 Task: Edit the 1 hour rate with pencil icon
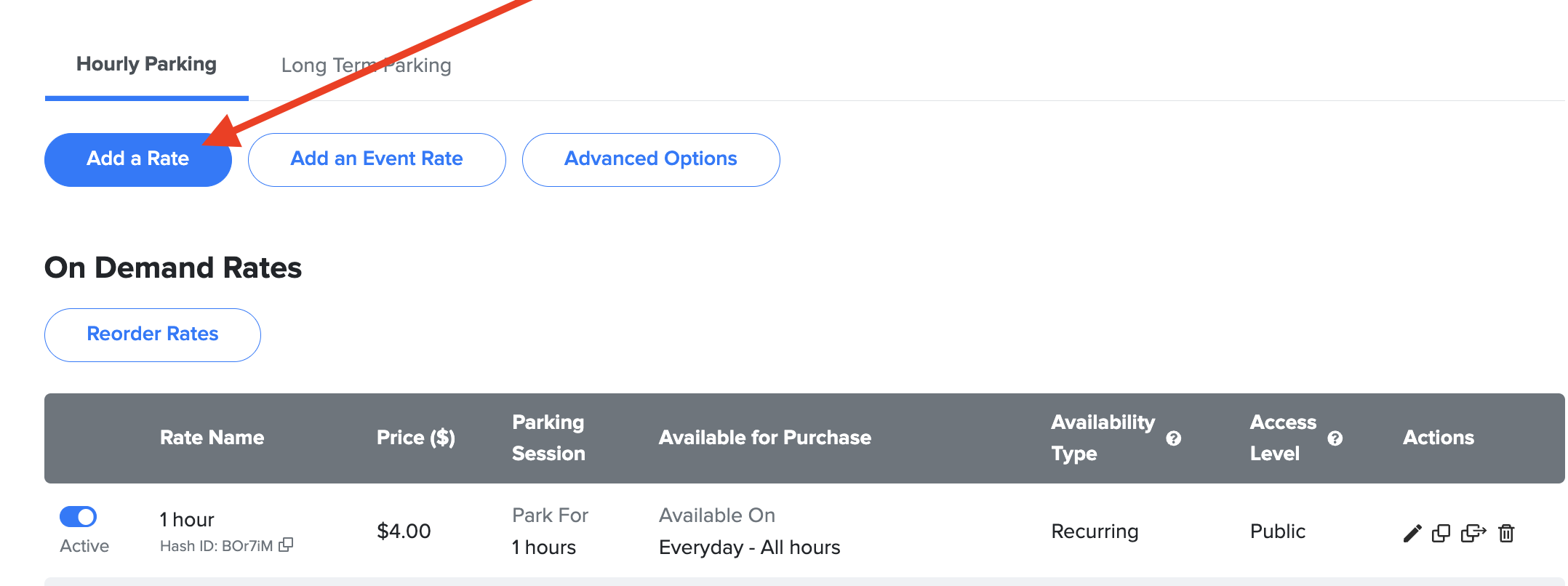point(1412,534)
